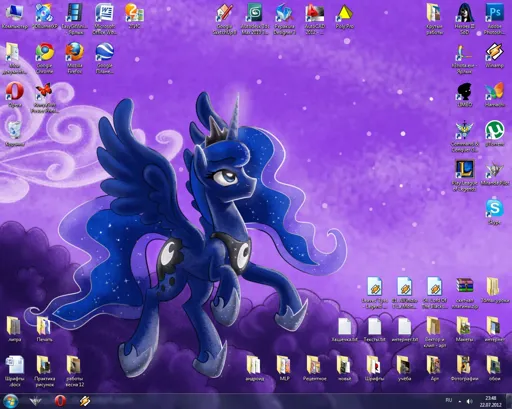Open the Skype shortcut icon

point(494,211)
